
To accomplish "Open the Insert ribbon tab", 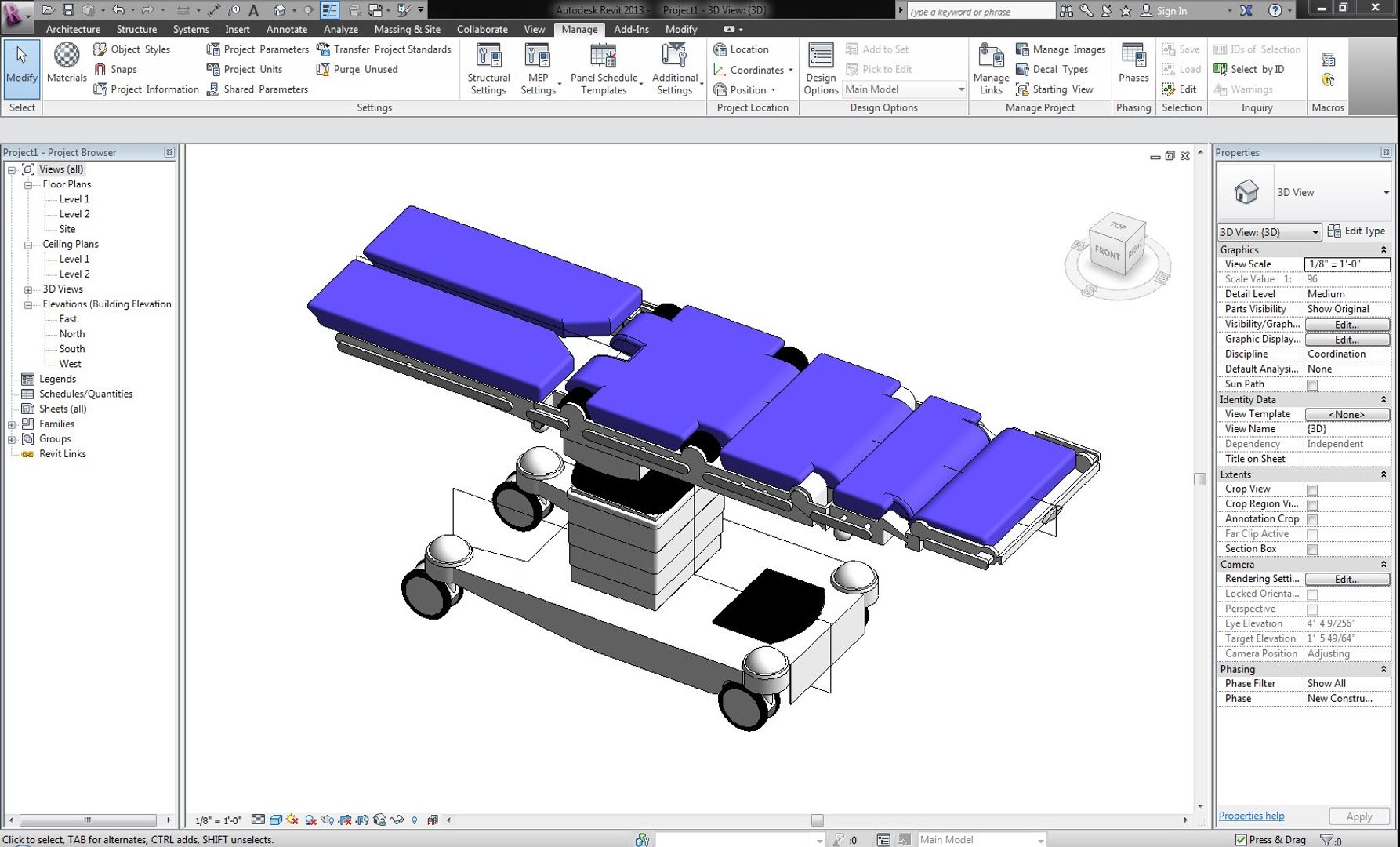I will coord(238,29).
